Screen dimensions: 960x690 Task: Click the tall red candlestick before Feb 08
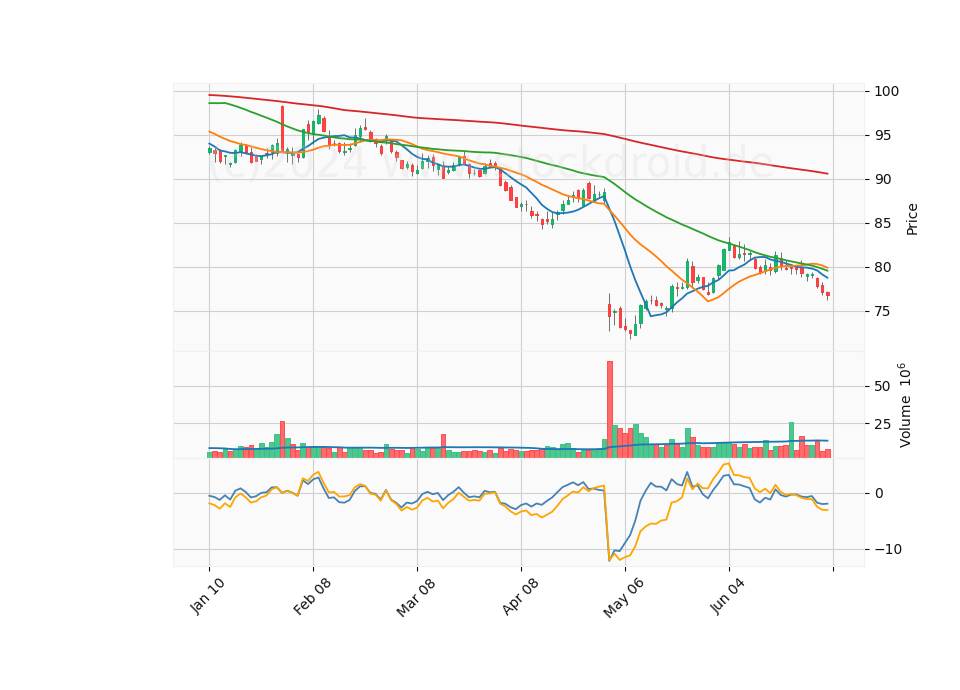(282, 129)
